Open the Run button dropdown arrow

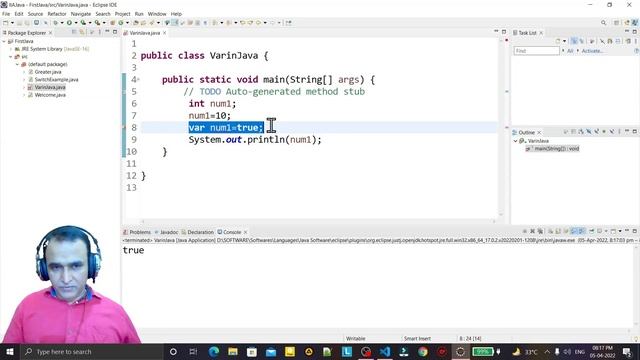pos(76,23)
